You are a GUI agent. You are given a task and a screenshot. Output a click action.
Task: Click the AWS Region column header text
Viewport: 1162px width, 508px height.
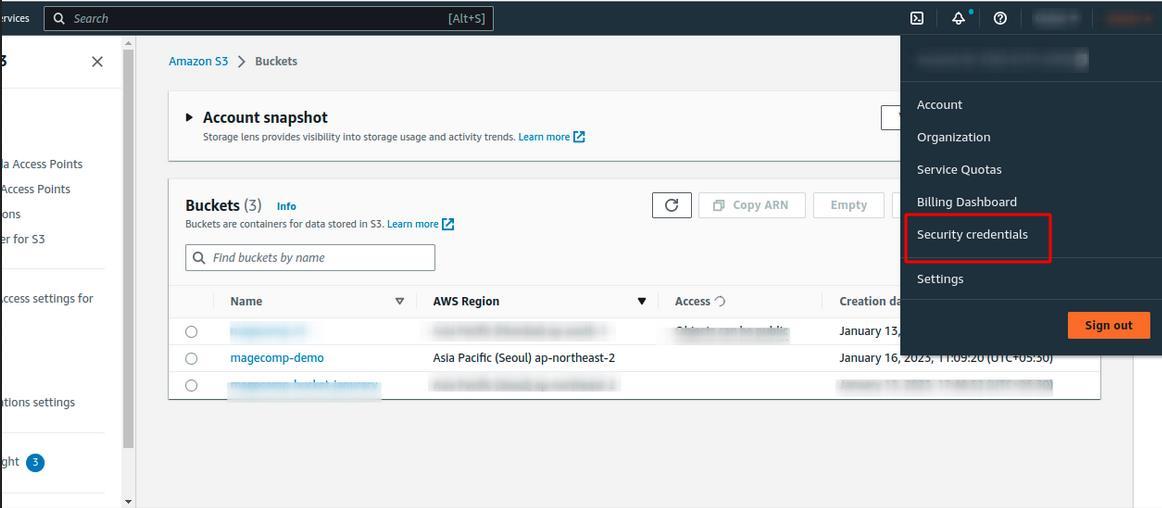[x=466, y=301]
